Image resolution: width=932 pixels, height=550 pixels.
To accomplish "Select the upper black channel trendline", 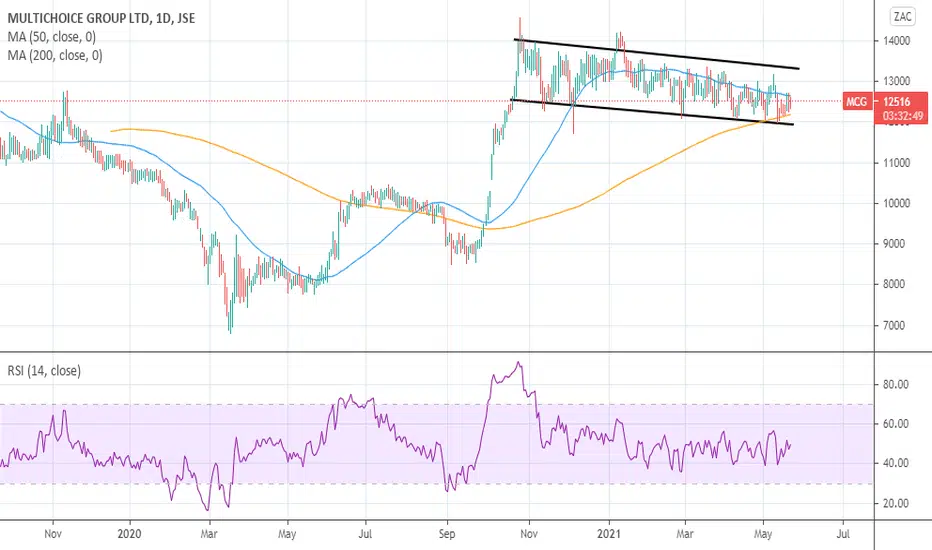I will (x=657, y=55).
